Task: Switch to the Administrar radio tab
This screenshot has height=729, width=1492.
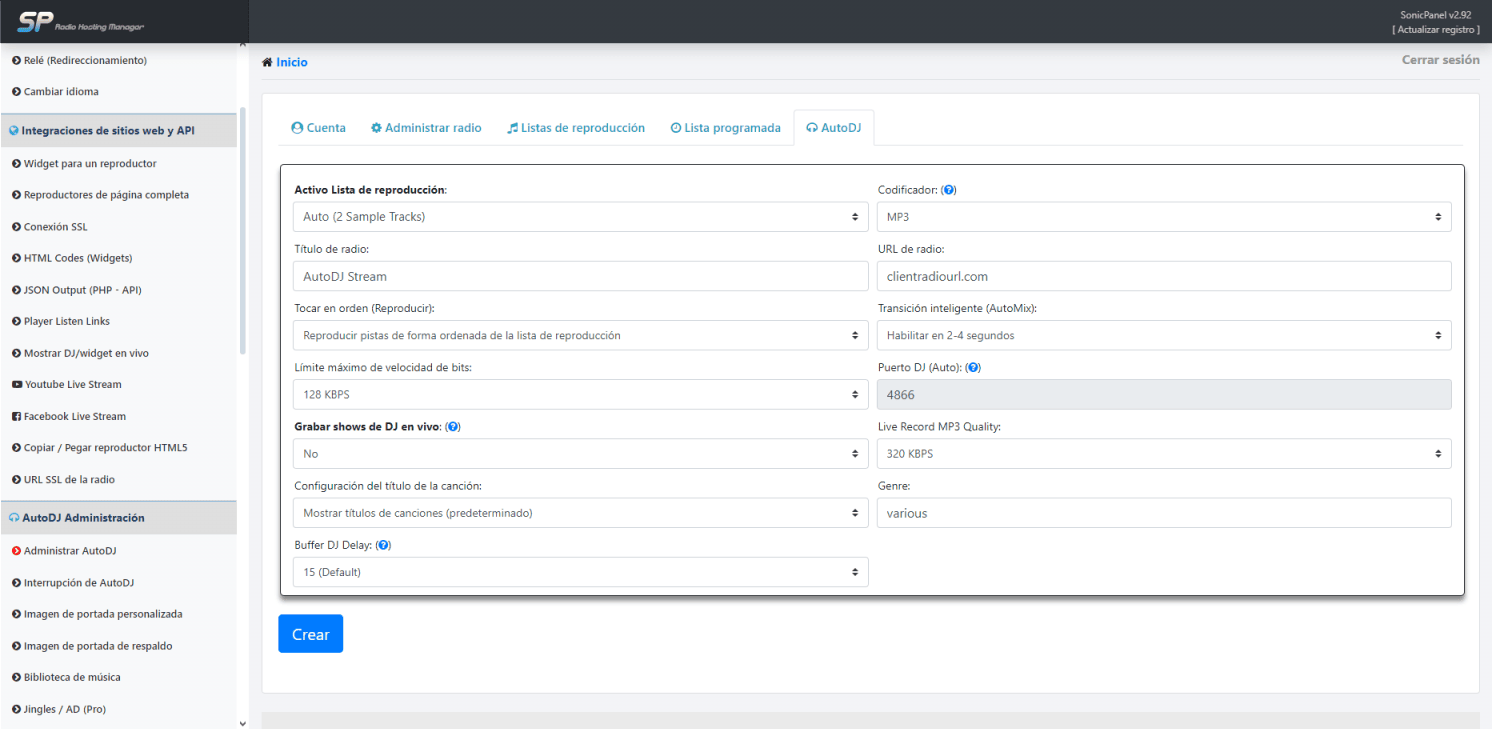Action: (x=426, y=128)
